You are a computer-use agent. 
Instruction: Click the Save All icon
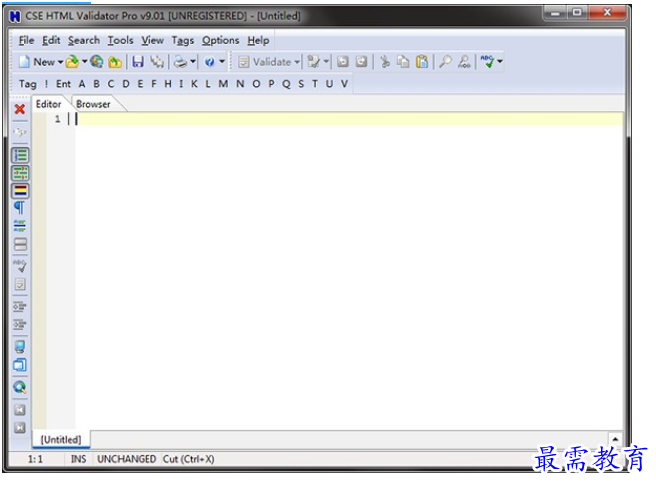click(157, 62)
